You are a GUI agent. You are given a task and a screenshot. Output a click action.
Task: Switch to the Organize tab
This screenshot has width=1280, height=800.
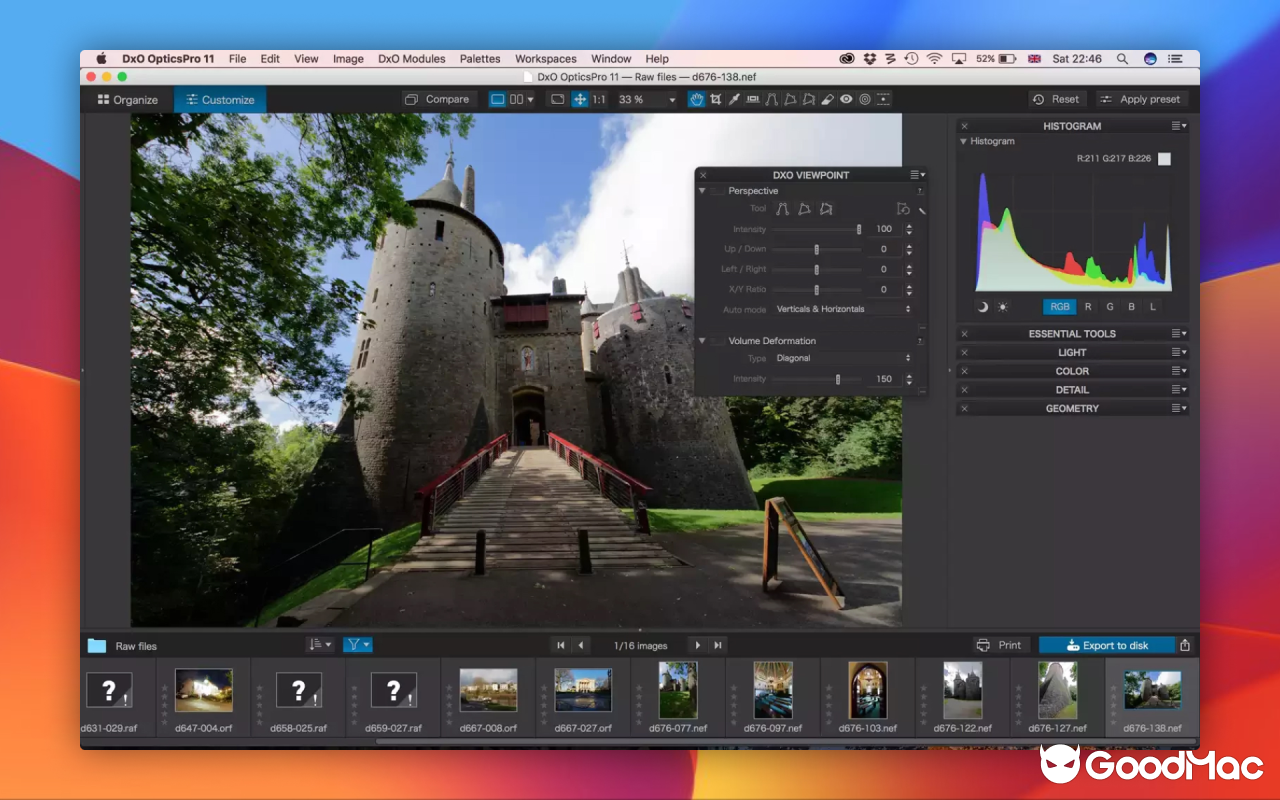click(x=127, y=99)
